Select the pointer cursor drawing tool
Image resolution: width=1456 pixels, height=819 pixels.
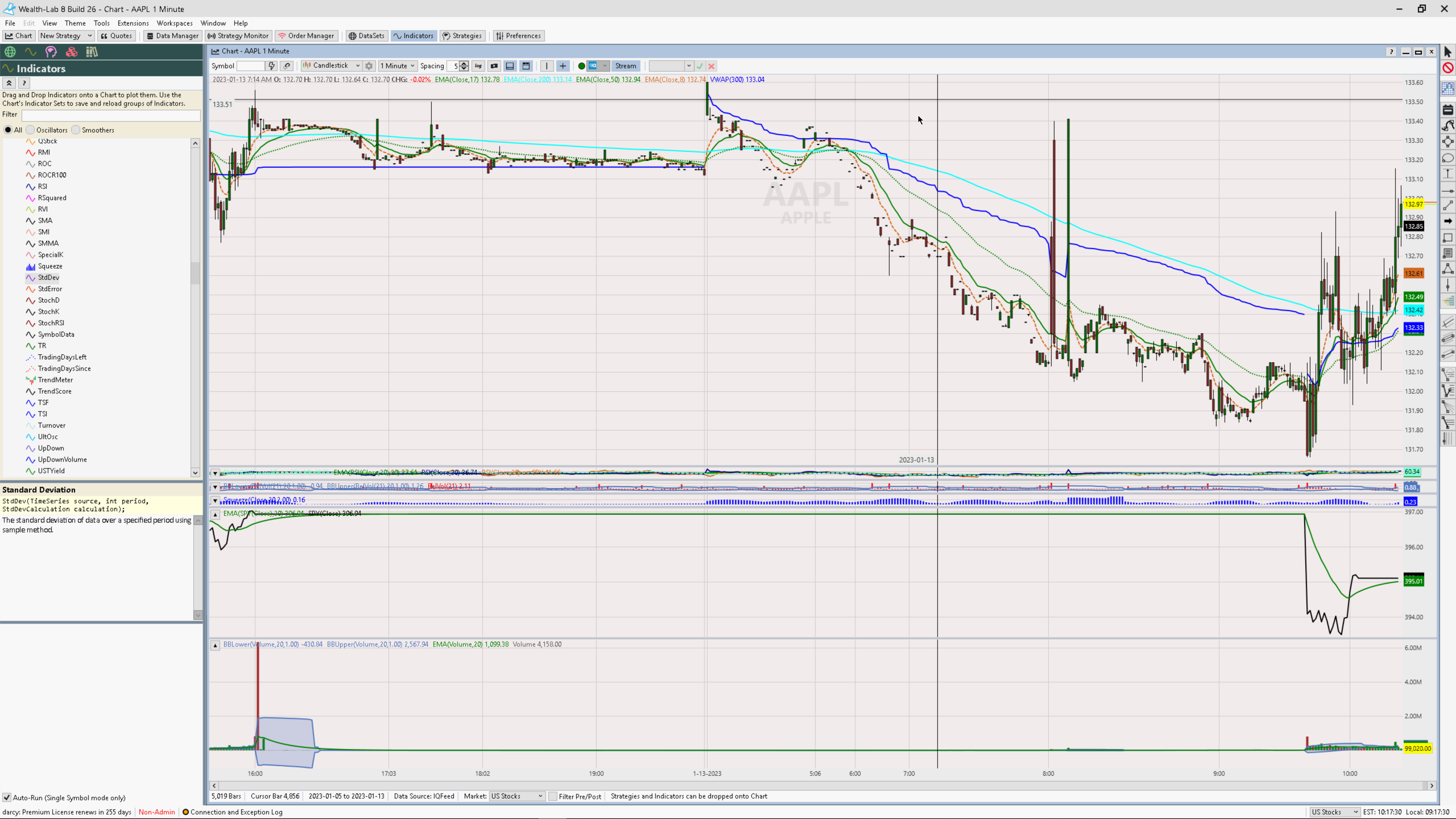(x=1448, y=52)
